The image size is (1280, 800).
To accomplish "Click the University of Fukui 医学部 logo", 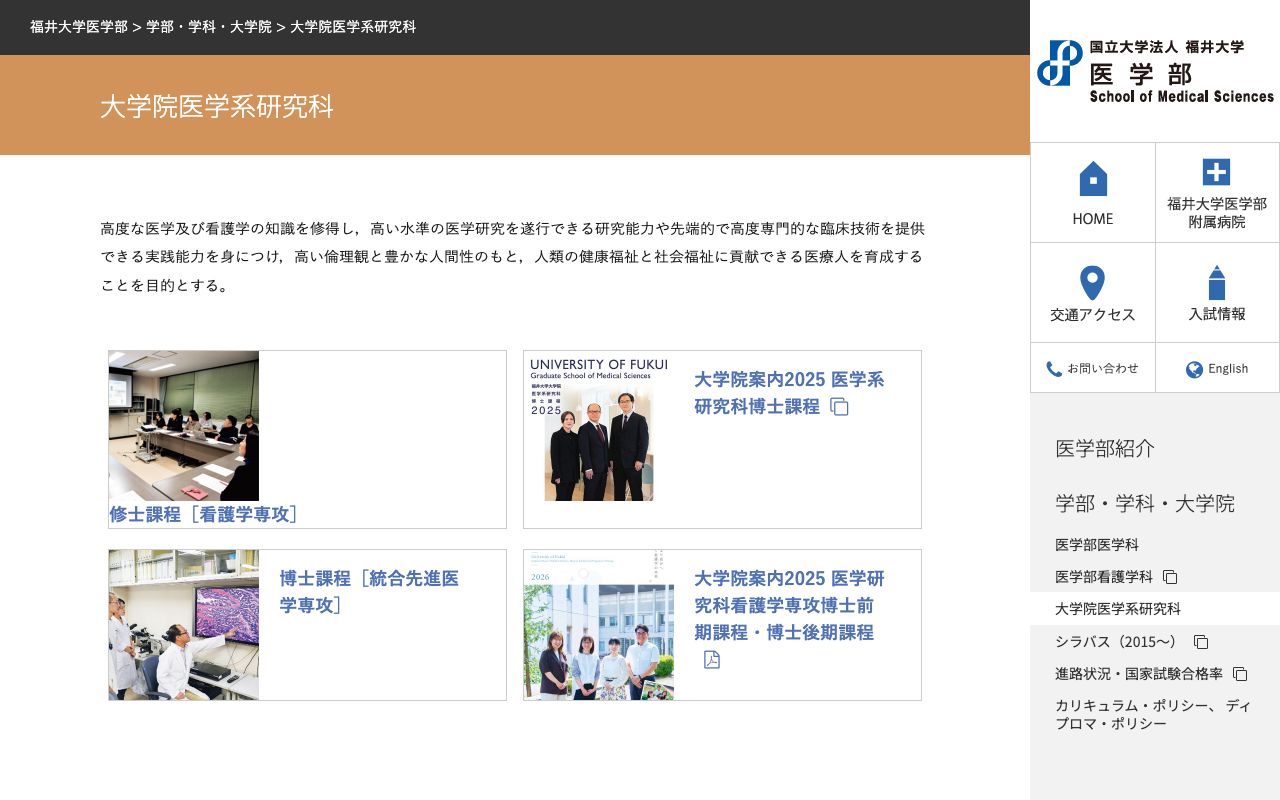I will [1153, 70].
